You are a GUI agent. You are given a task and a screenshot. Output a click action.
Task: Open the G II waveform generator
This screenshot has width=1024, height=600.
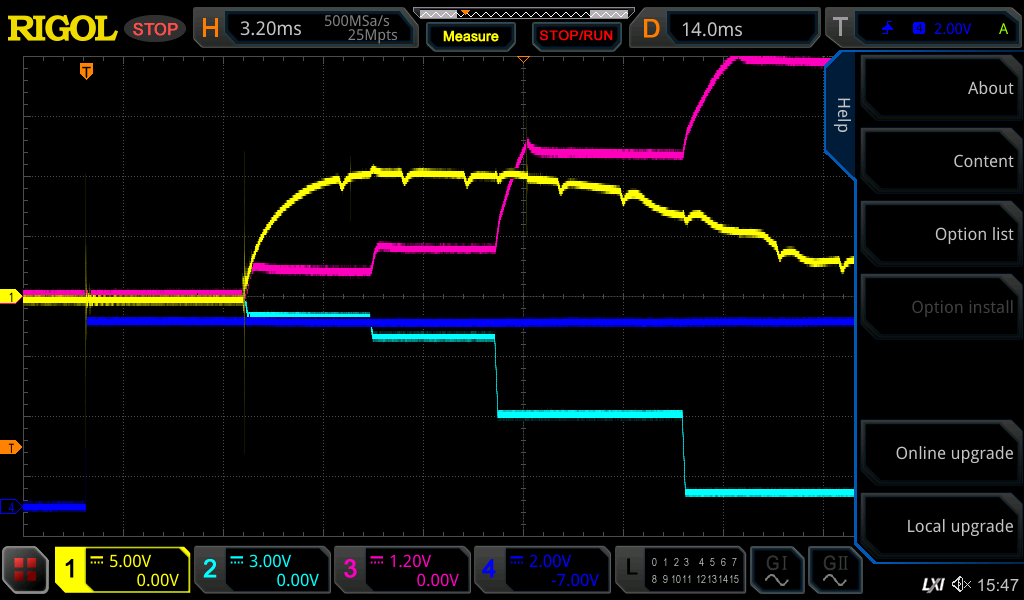pyautogui.click(x=835, y=570)
